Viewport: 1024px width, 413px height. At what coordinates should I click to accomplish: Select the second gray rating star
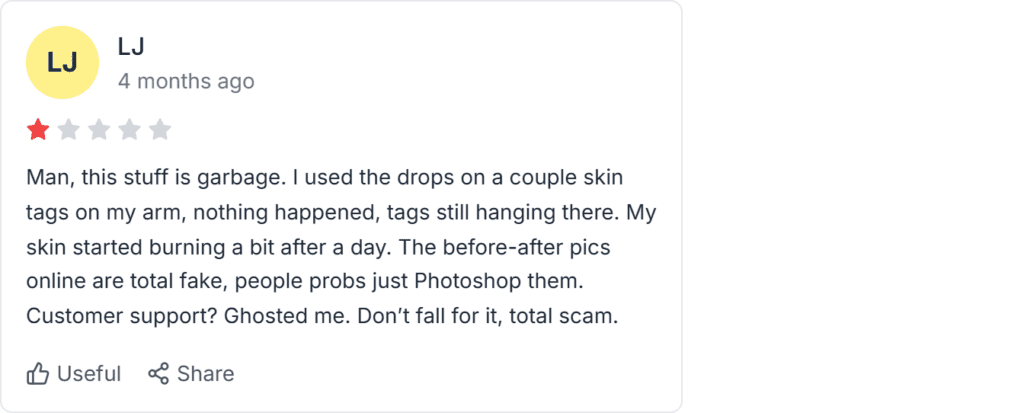[x=69, y=130]
